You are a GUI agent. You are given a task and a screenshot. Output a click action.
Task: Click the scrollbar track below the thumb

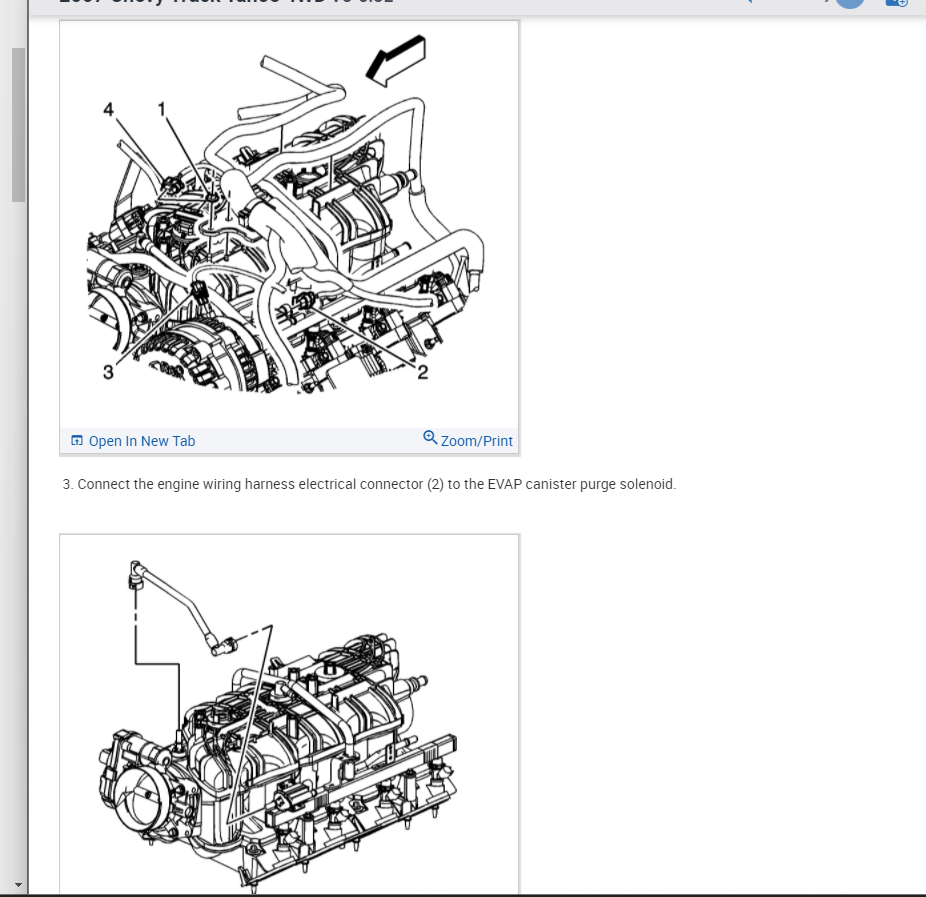(18, 531)
